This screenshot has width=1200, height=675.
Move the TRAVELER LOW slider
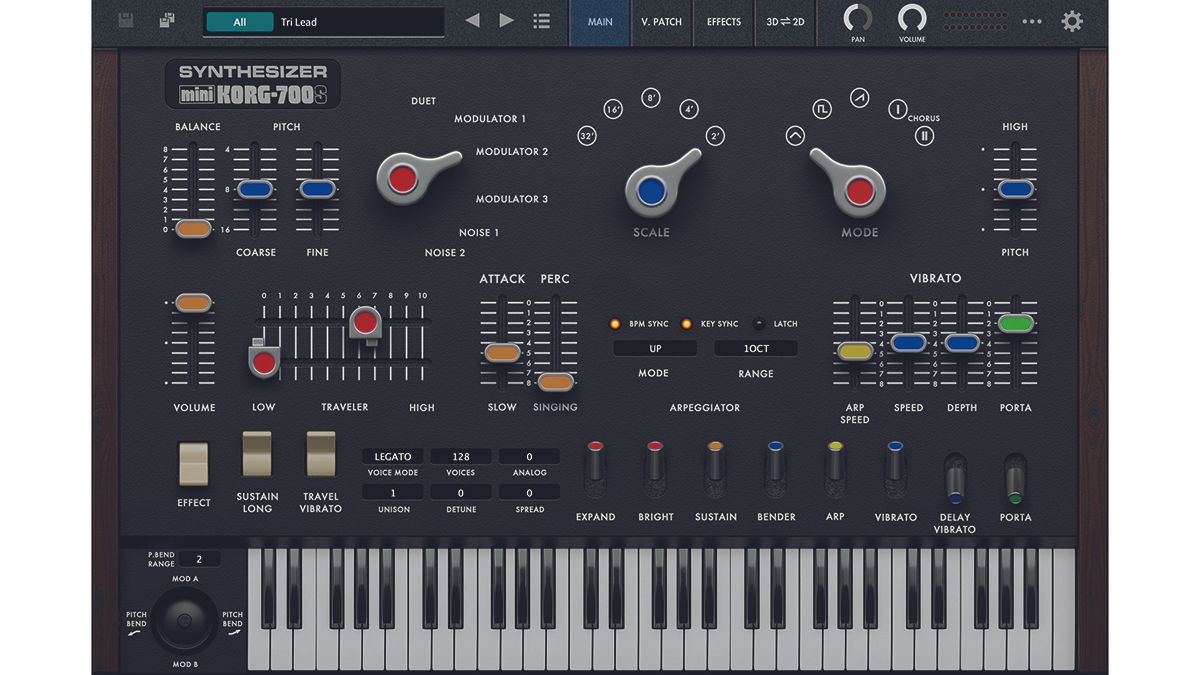point(263,360)
